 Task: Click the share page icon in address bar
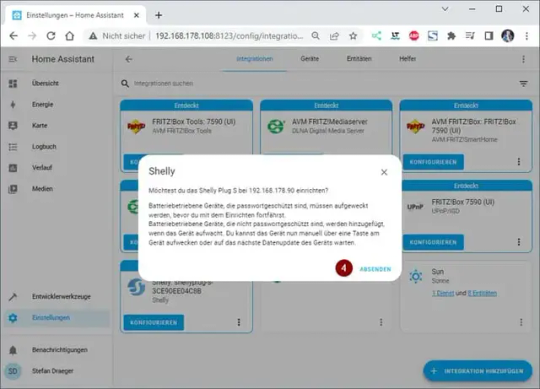tap(334, 36)
